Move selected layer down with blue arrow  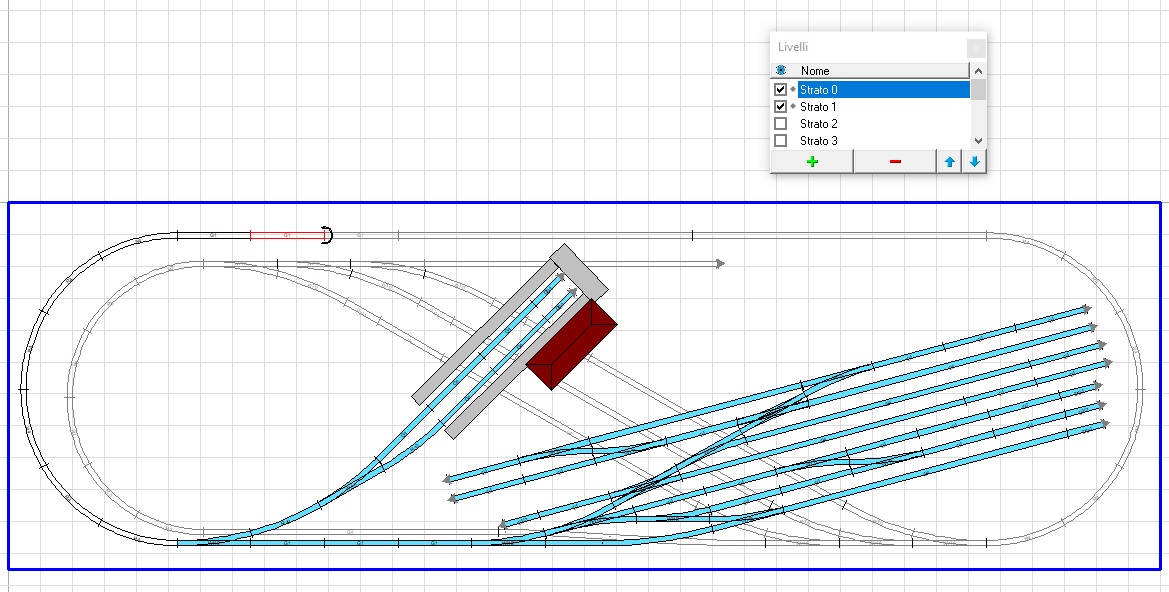point(974,162)
